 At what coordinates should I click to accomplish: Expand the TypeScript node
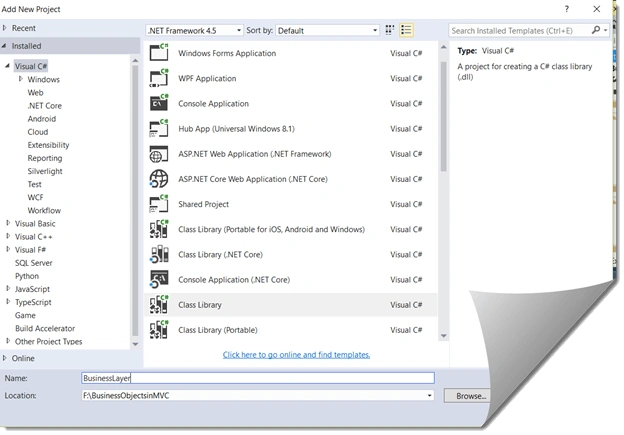click(x=8, y=302)
